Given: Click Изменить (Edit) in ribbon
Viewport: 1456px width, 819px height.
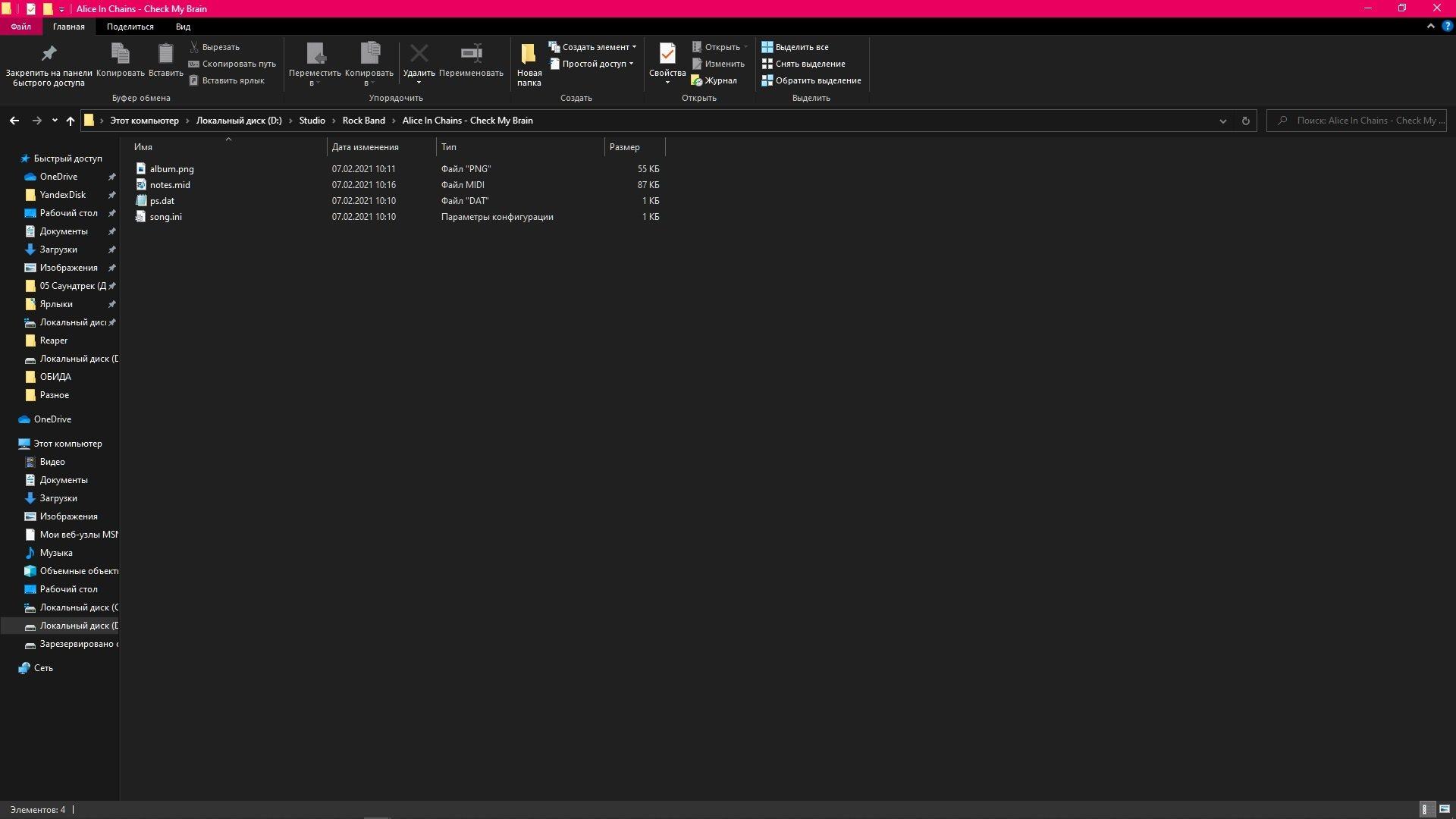Looking at the screenshot, I should coord(717,64).
